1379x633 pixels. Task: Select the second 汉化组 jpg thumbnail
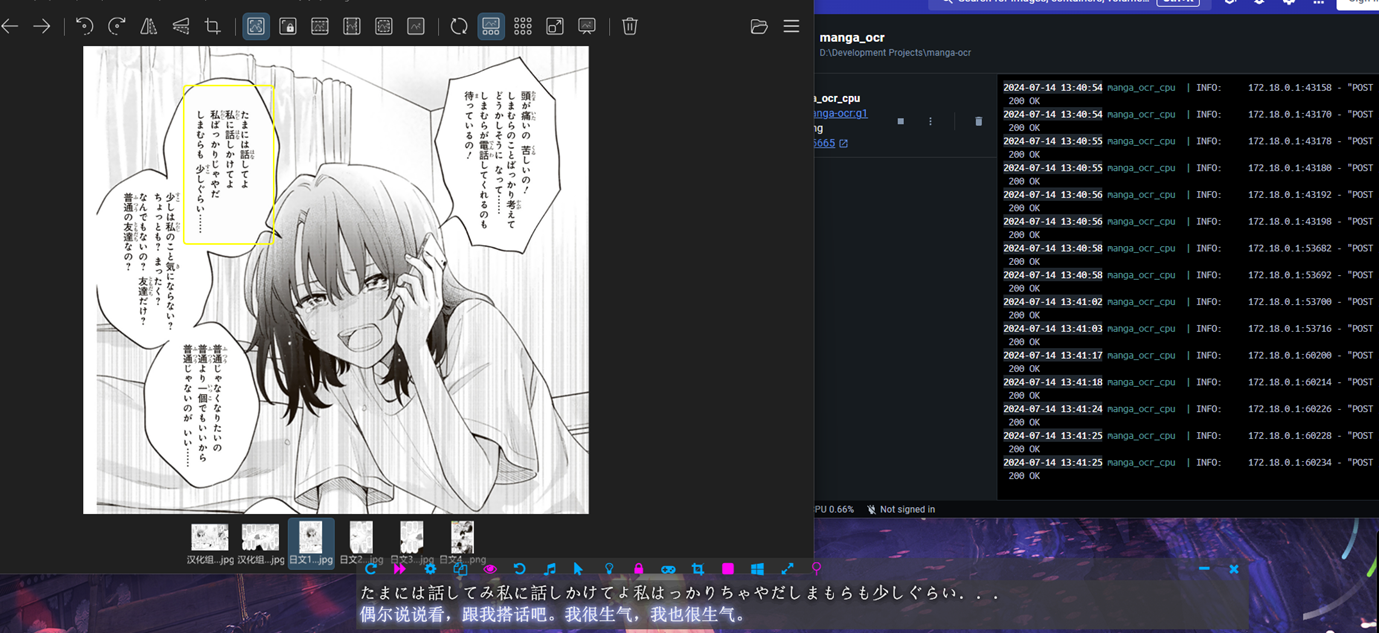(x=260, y=543)
